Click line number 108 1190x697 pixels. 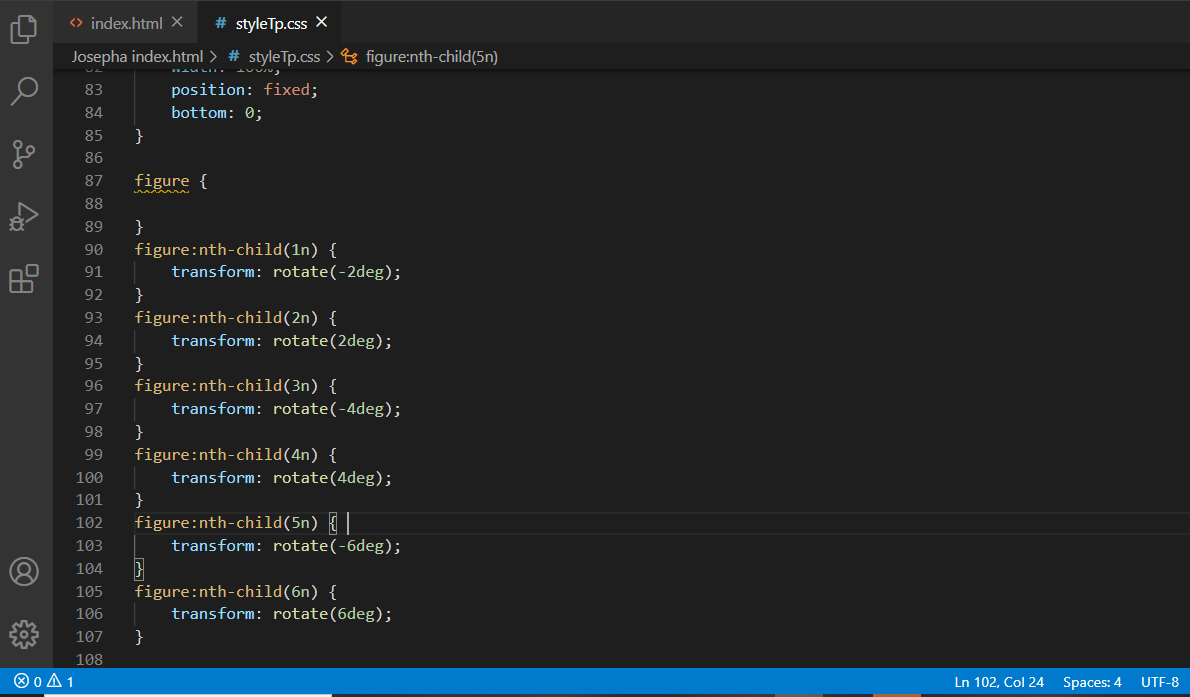tap(89, 659)
